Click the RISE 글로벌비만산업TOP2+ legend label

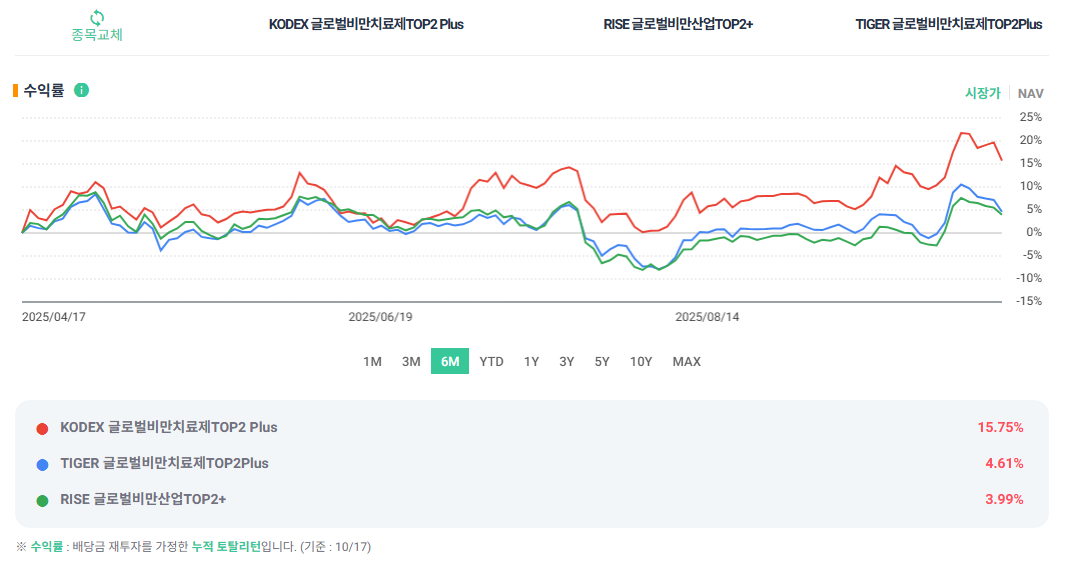143,499
